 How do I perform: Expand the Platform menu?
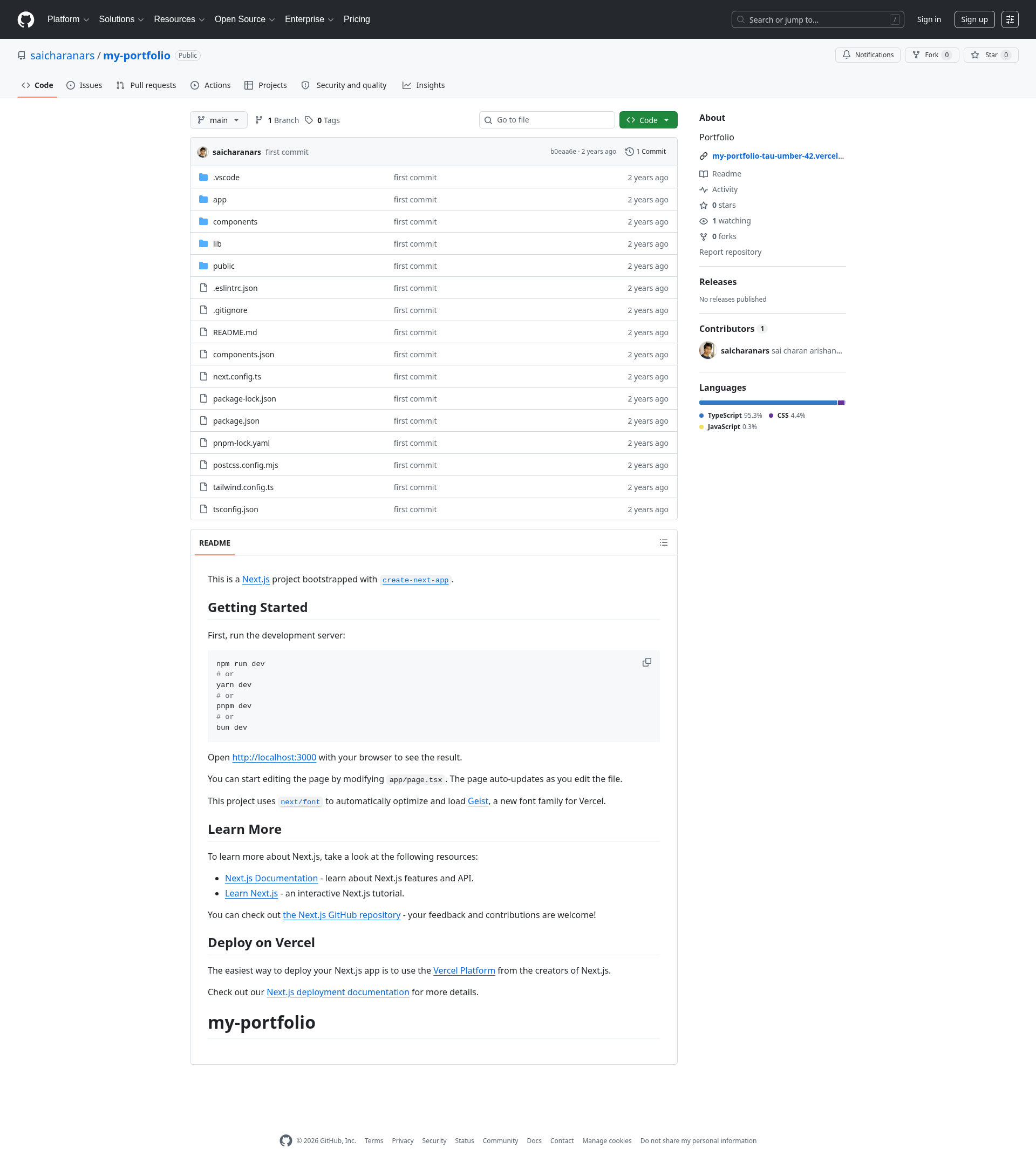(x=68, y=19)
